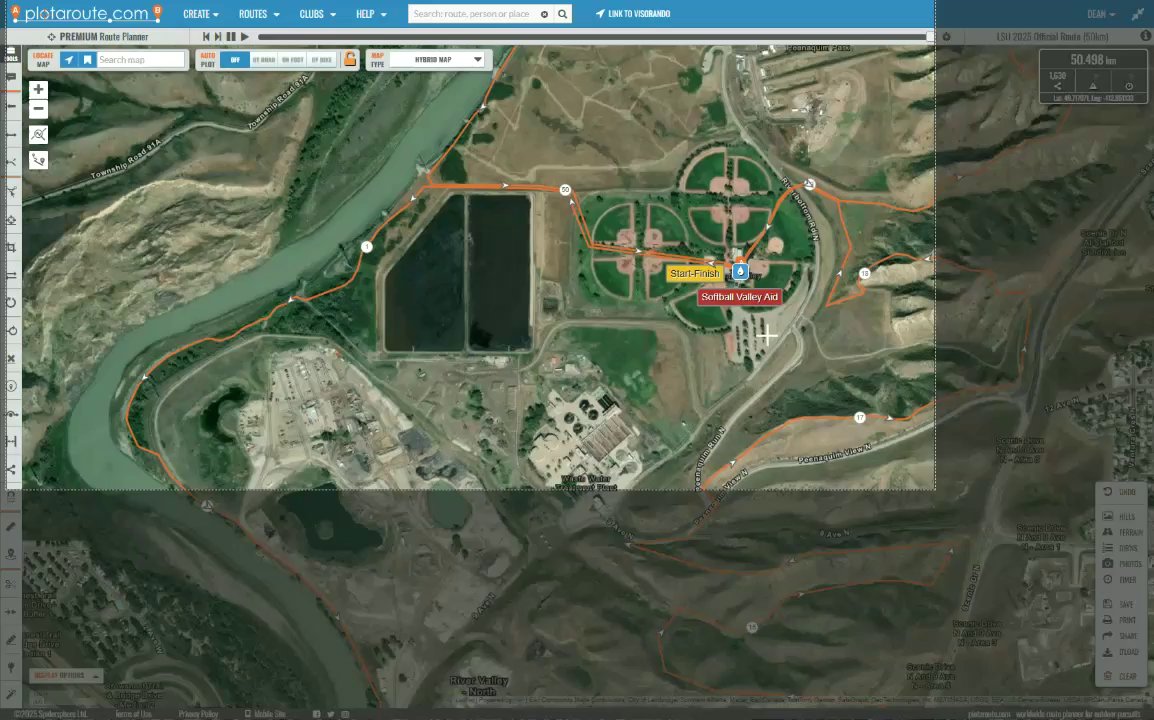Download the route file
The image size is (1154, 720).
click(x=1120, y=652)
